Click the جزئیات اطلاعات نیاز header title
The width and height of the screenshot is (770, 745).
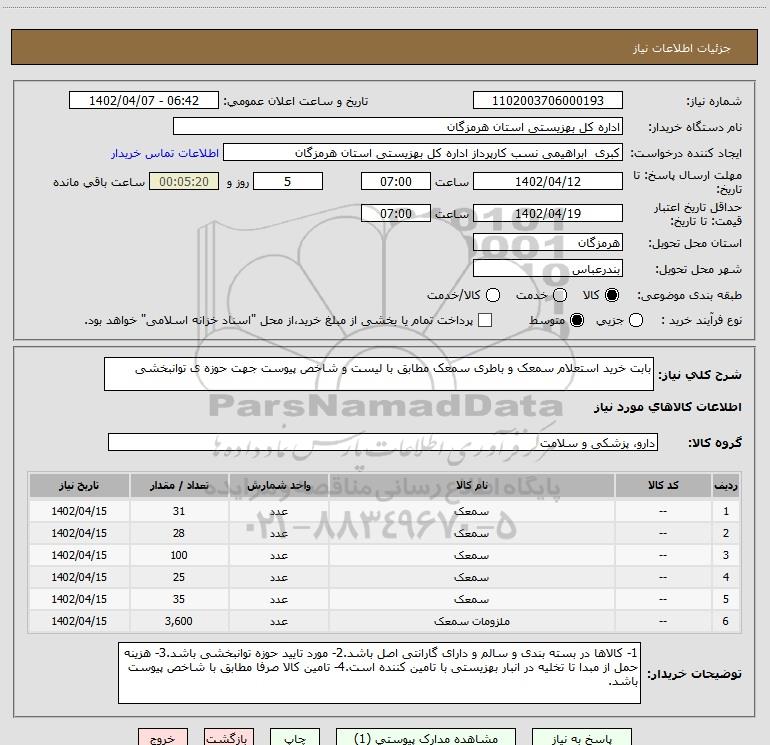click(681, 48)
